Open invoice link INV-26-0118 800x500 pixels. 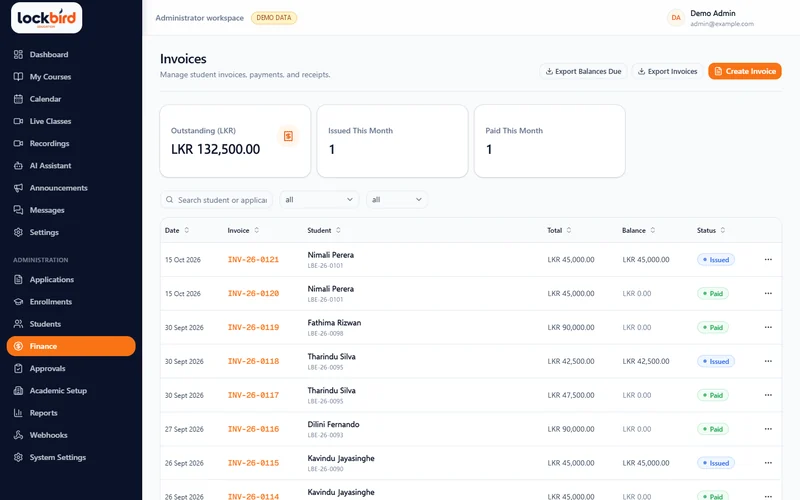(x=253, y=361)
